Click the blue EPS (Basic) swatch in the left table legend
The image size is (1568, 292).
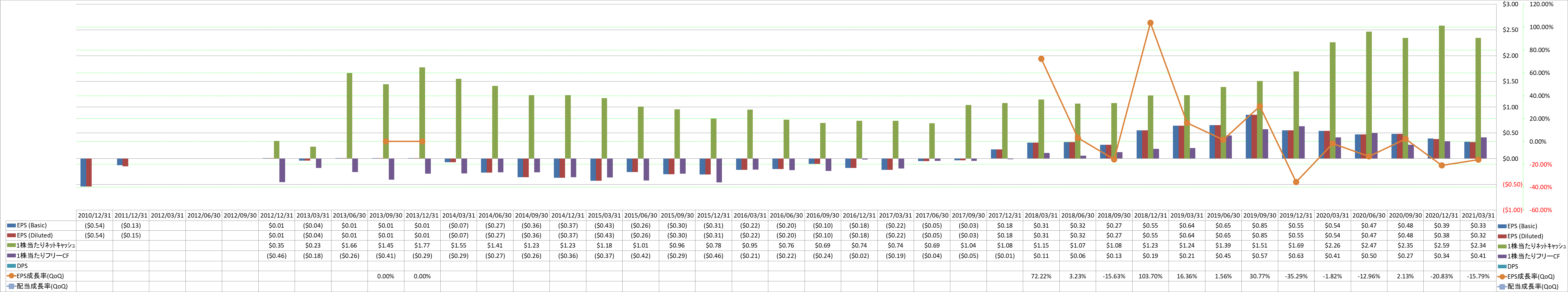(x=11, y=226)
